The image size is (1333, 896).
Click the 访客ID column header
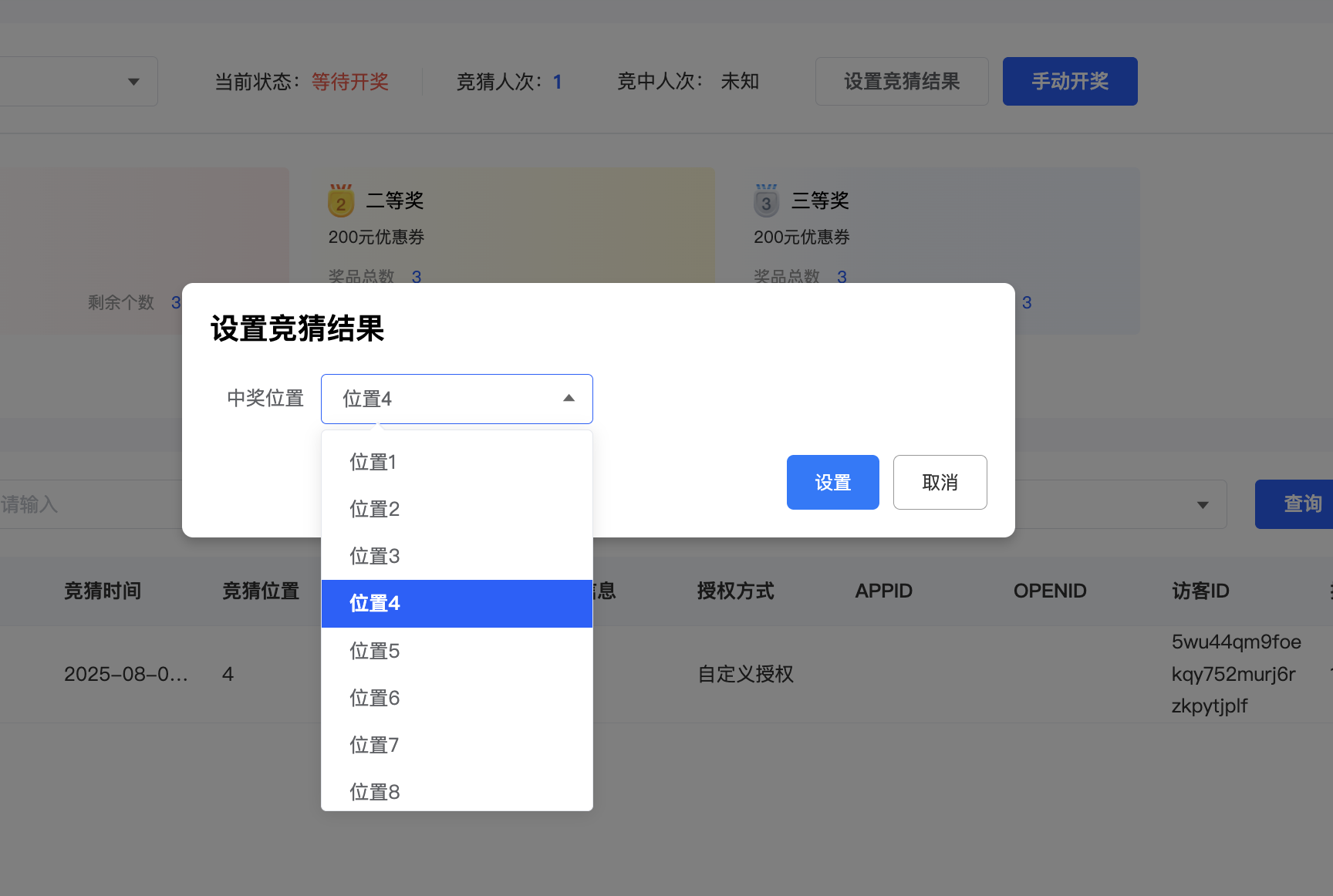pos(1200,591)
